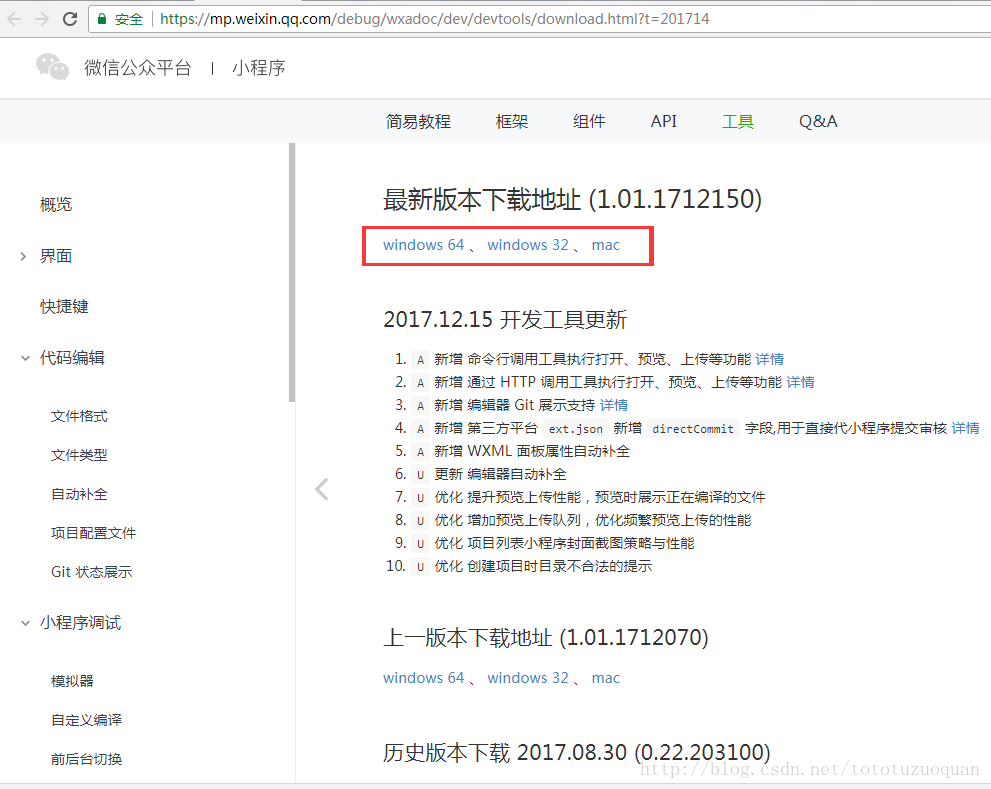Click text 优化 创建项目时目录不合法的提示
This screenshot has height=789, width=991.
(543, 566)
